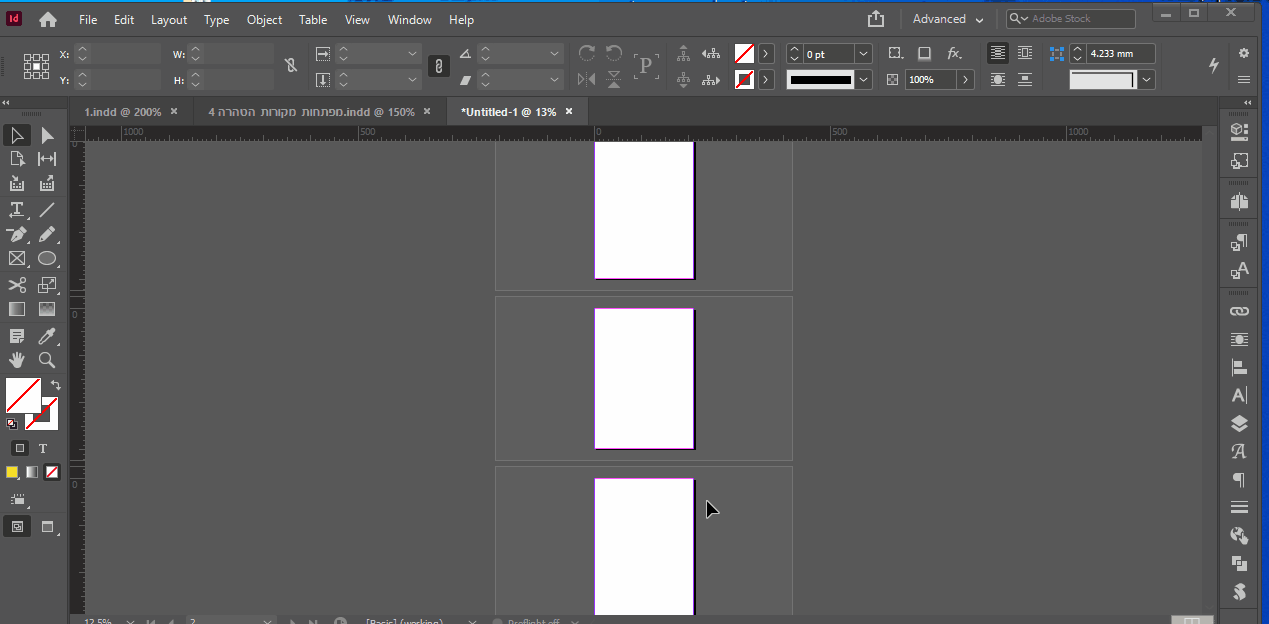Select the Pen tool
Screen dimensions: 1269x624
coord(17,235)
